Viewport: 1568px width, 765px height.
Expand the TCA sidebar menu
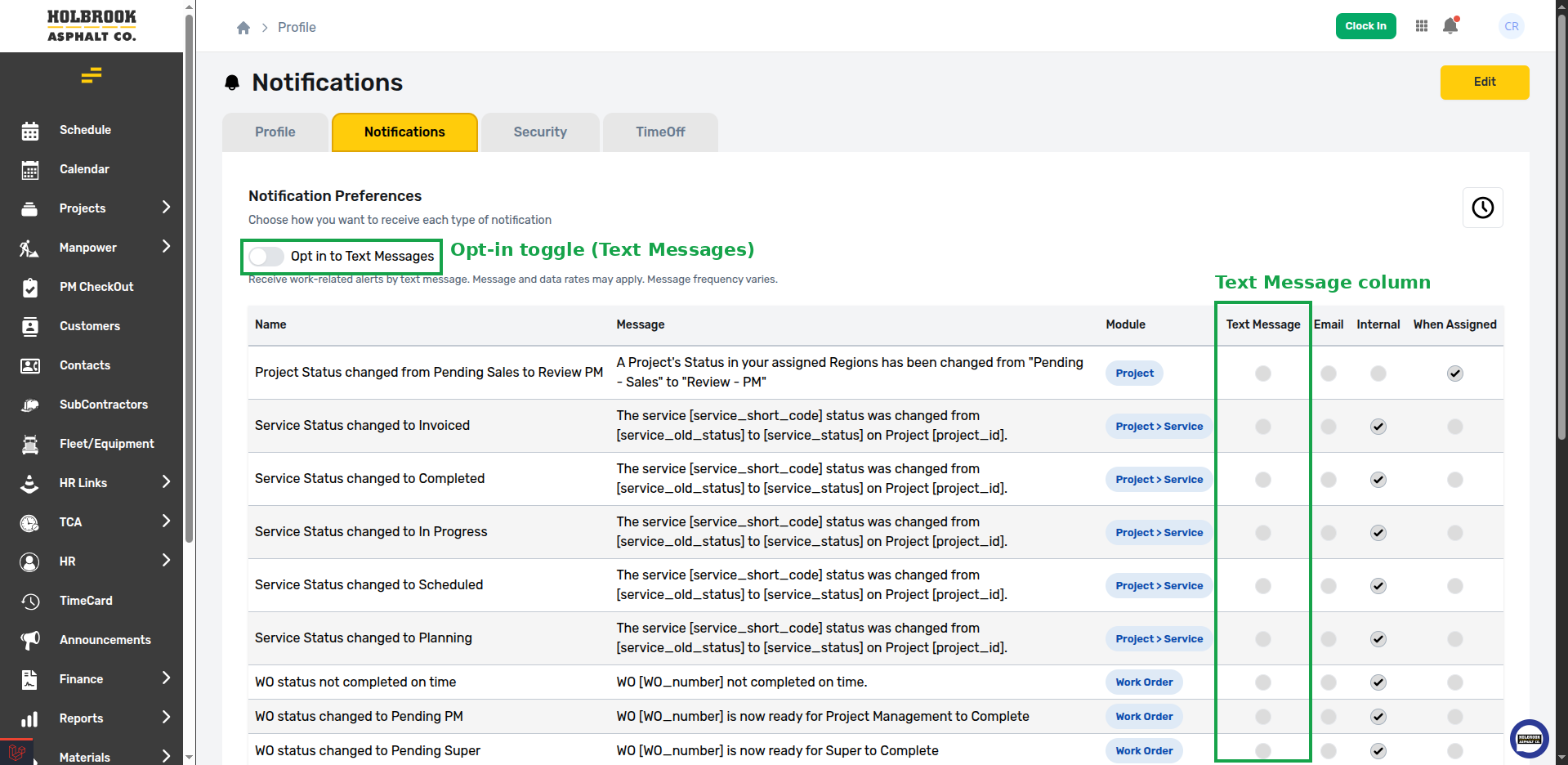167,521
